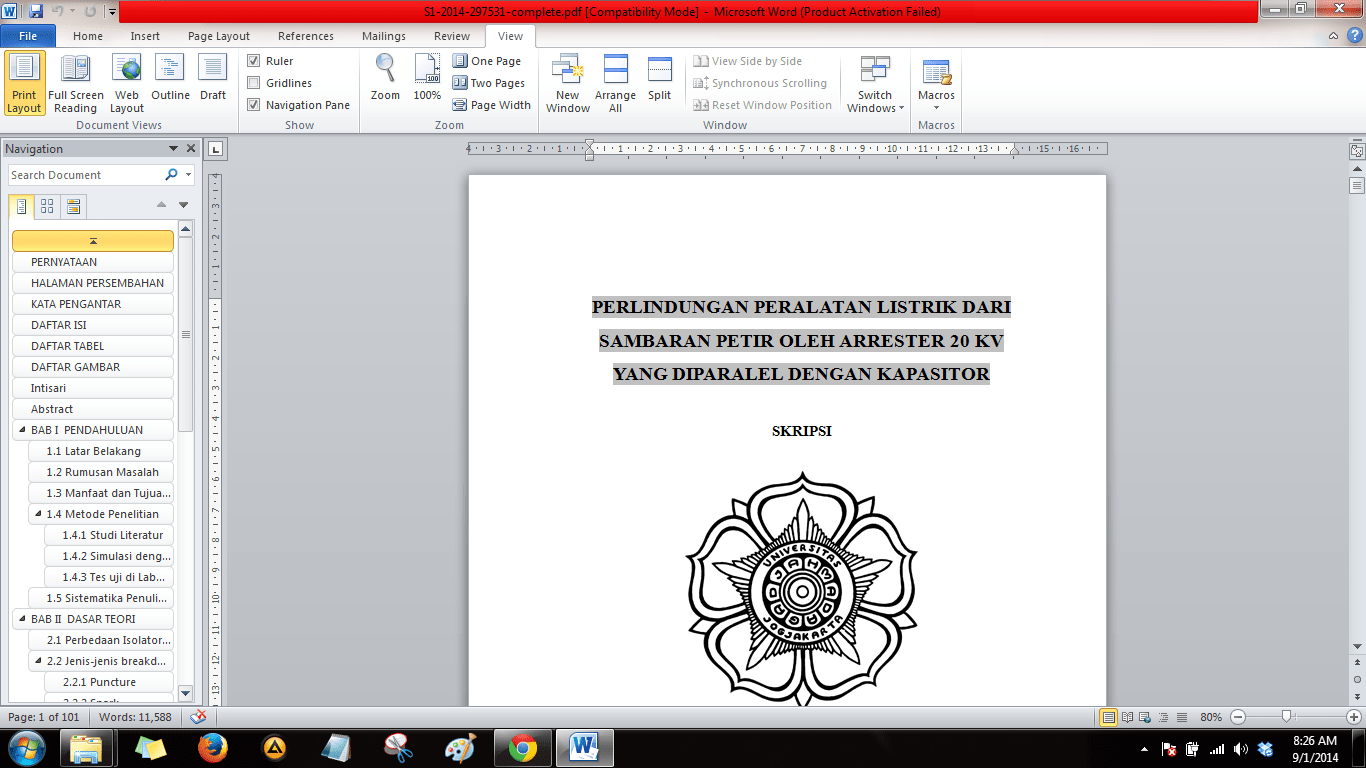Open the File tab
This screenshot has height=768, width=1366.
(28, 36)
